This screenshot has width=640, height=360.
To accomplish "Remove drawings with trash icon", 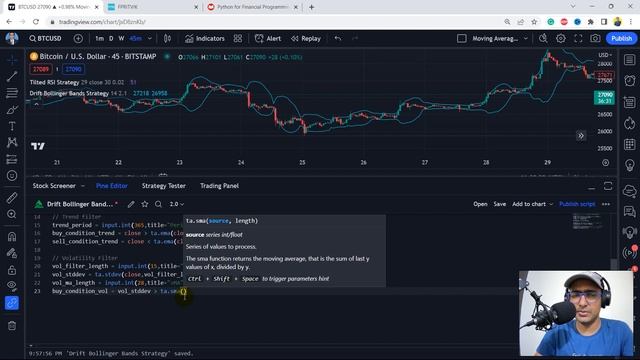I will coord(12,325).
